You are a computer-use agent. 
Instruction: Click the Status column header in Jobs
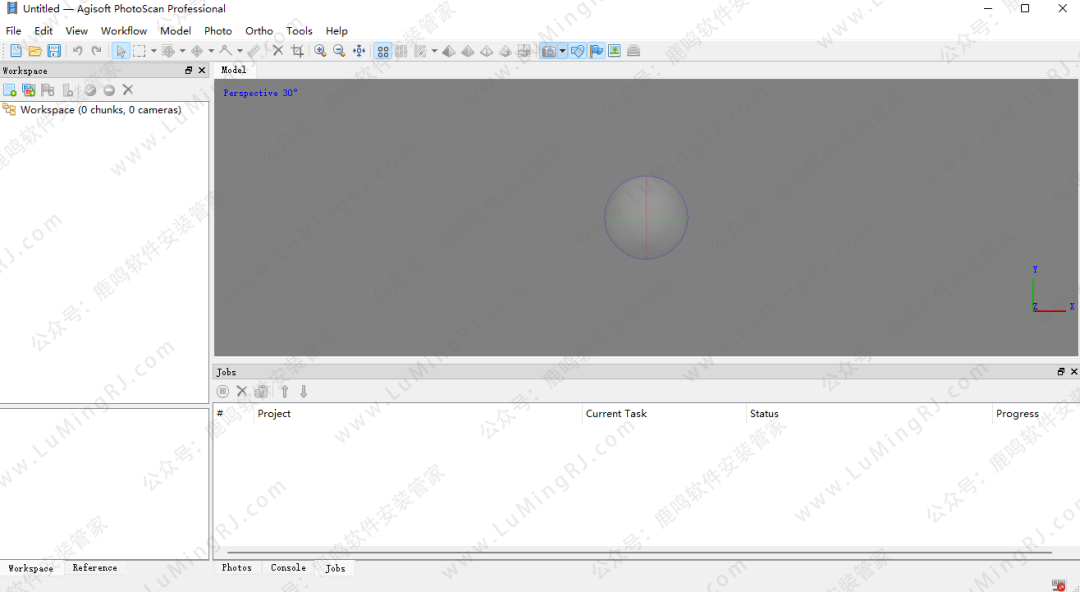point(764,414)
